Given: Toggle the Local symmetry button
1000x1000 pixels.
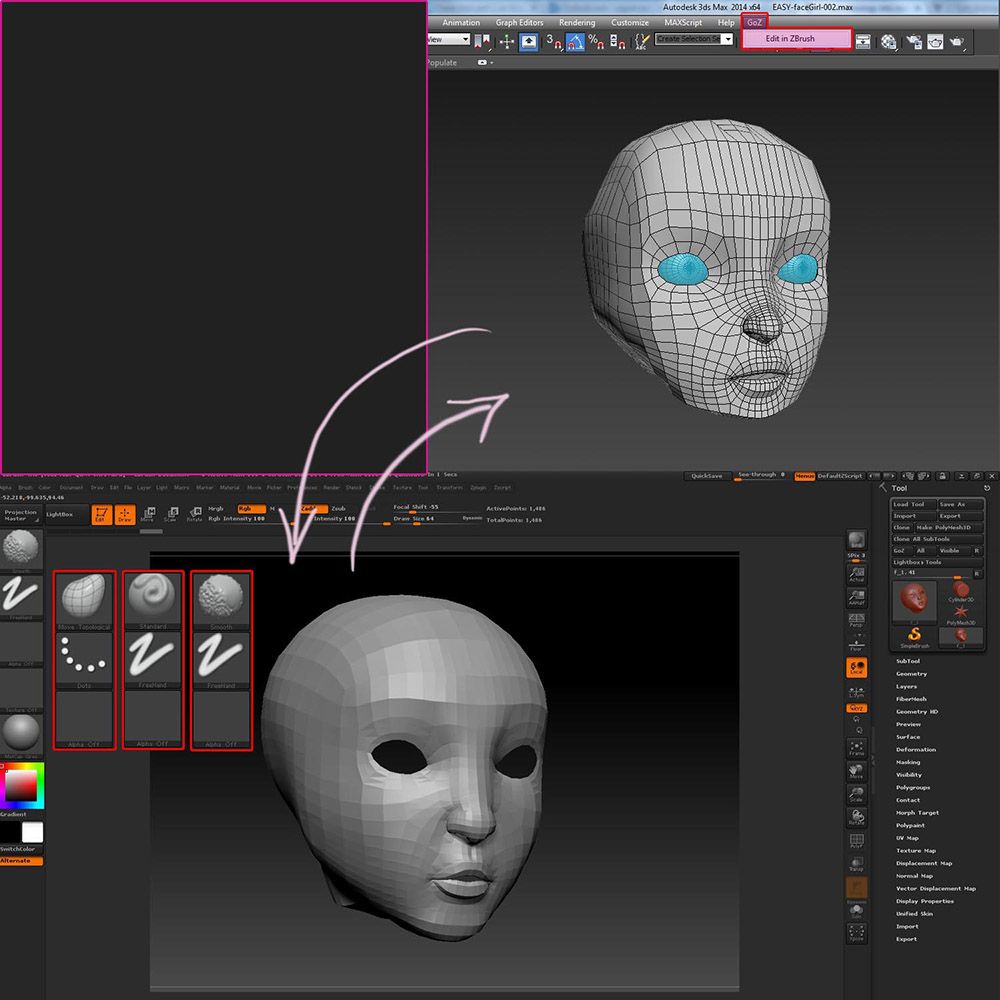Looking at the screenshot, I should pos(856,668).
